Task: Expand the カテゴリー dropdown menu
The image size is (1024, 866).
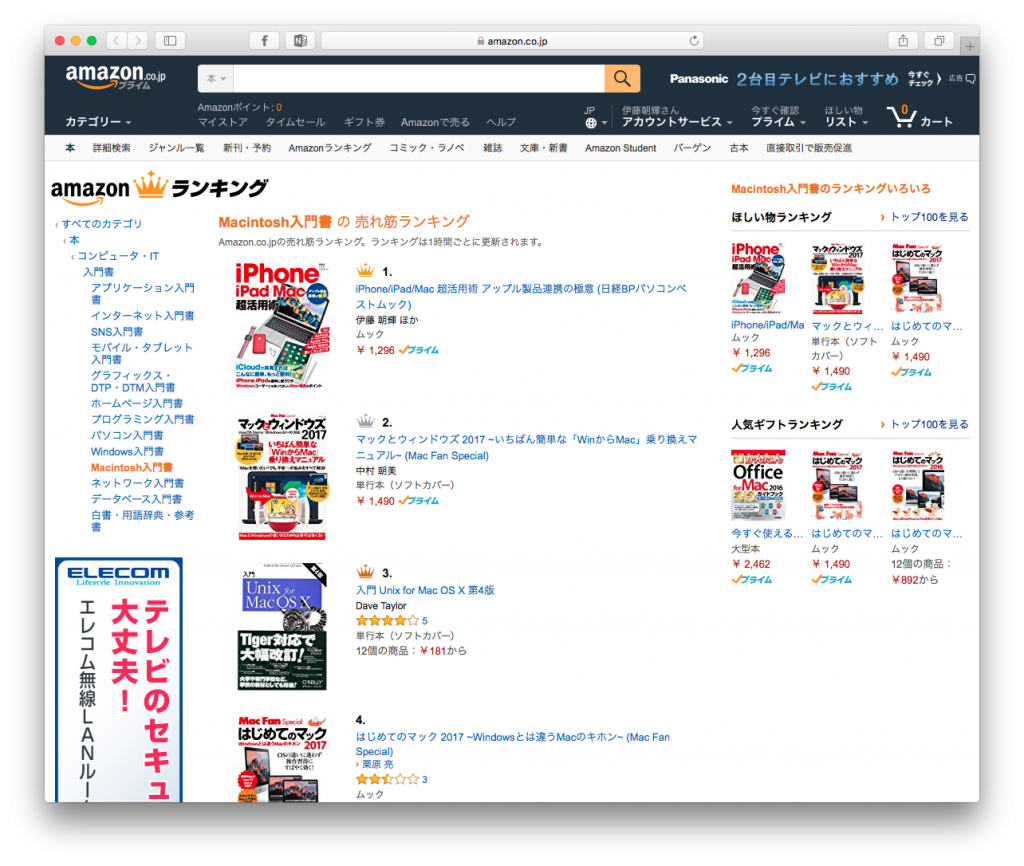Action: (98, 122)
